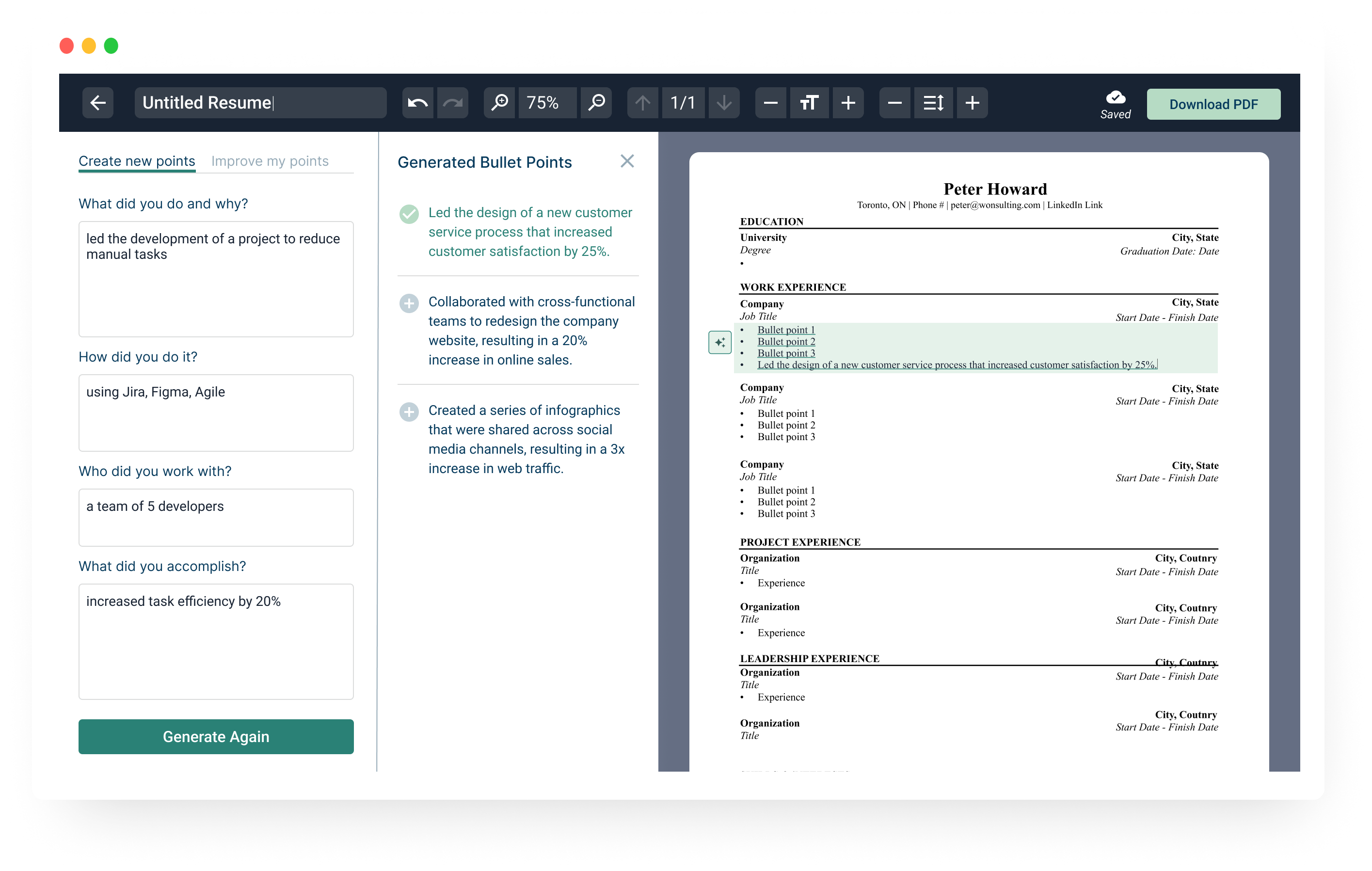Click the AI sparkle icon beside the highlighted bullets
The height and width of the screenshot is (871, 1372).
(719, 342)
